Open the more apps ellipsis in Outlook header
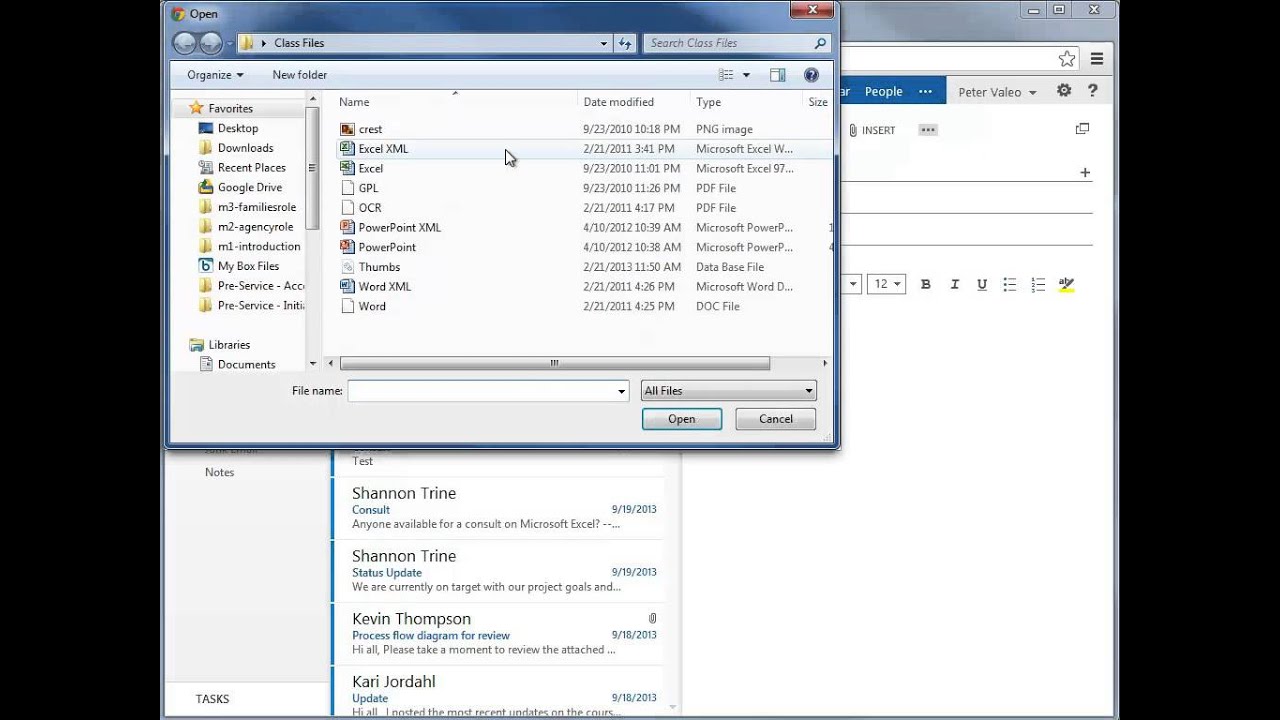The image size is (1280, 720). point(925,91)
